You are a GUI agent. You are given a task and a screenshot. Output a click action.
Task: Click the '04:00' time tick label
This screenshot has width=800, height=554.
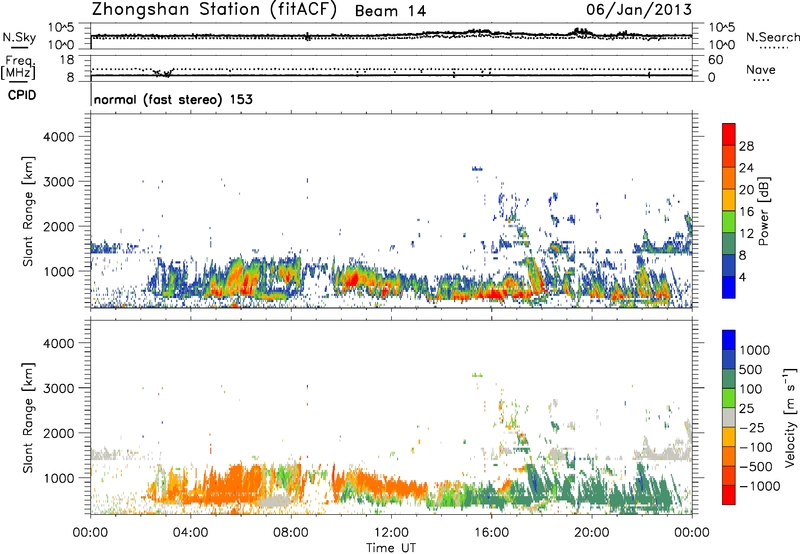pyautogui.click(x=190, y=533)
